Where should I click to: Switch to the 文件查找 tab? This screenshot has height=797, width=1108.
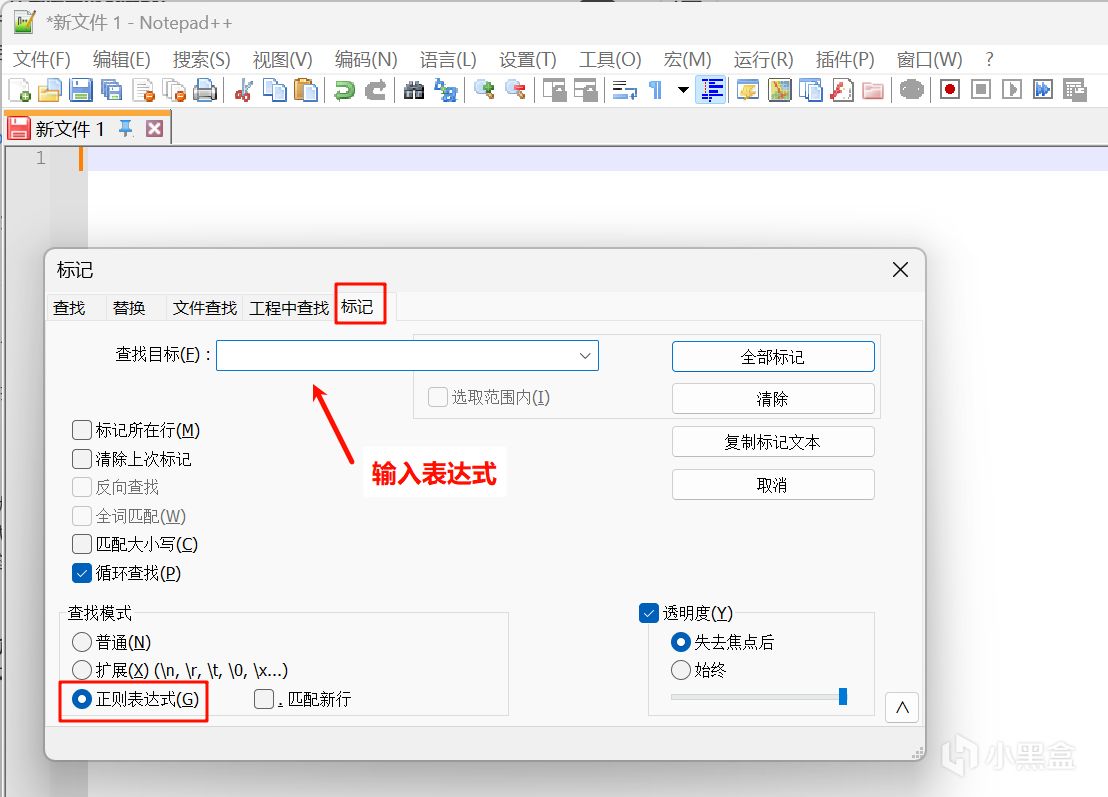click(x=205, y=308)
